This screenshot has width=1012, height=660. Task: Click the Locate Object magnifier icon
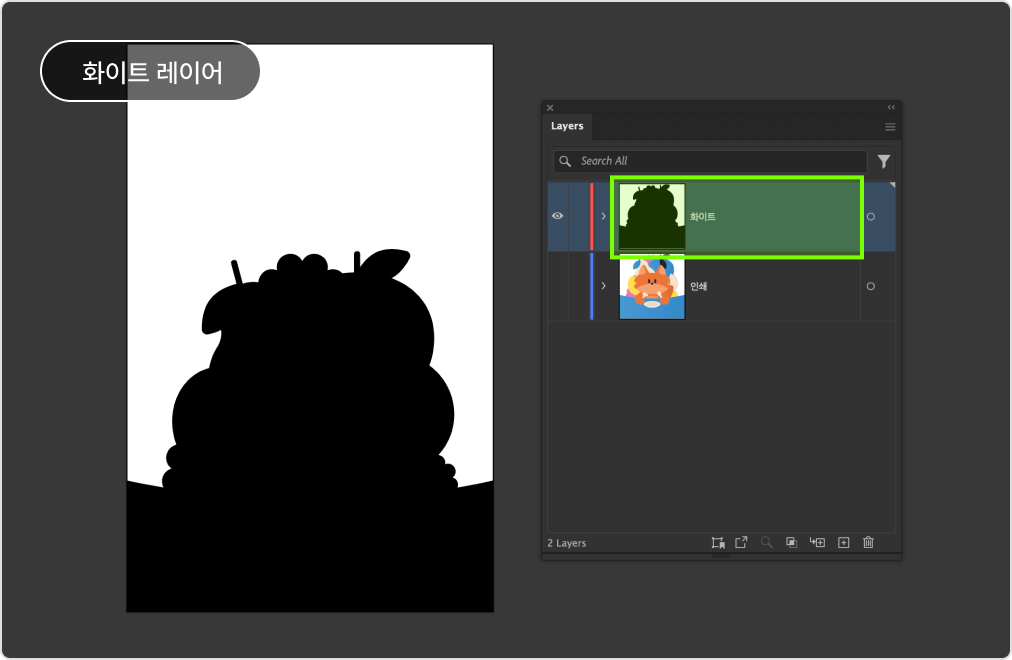click(767, 542)
